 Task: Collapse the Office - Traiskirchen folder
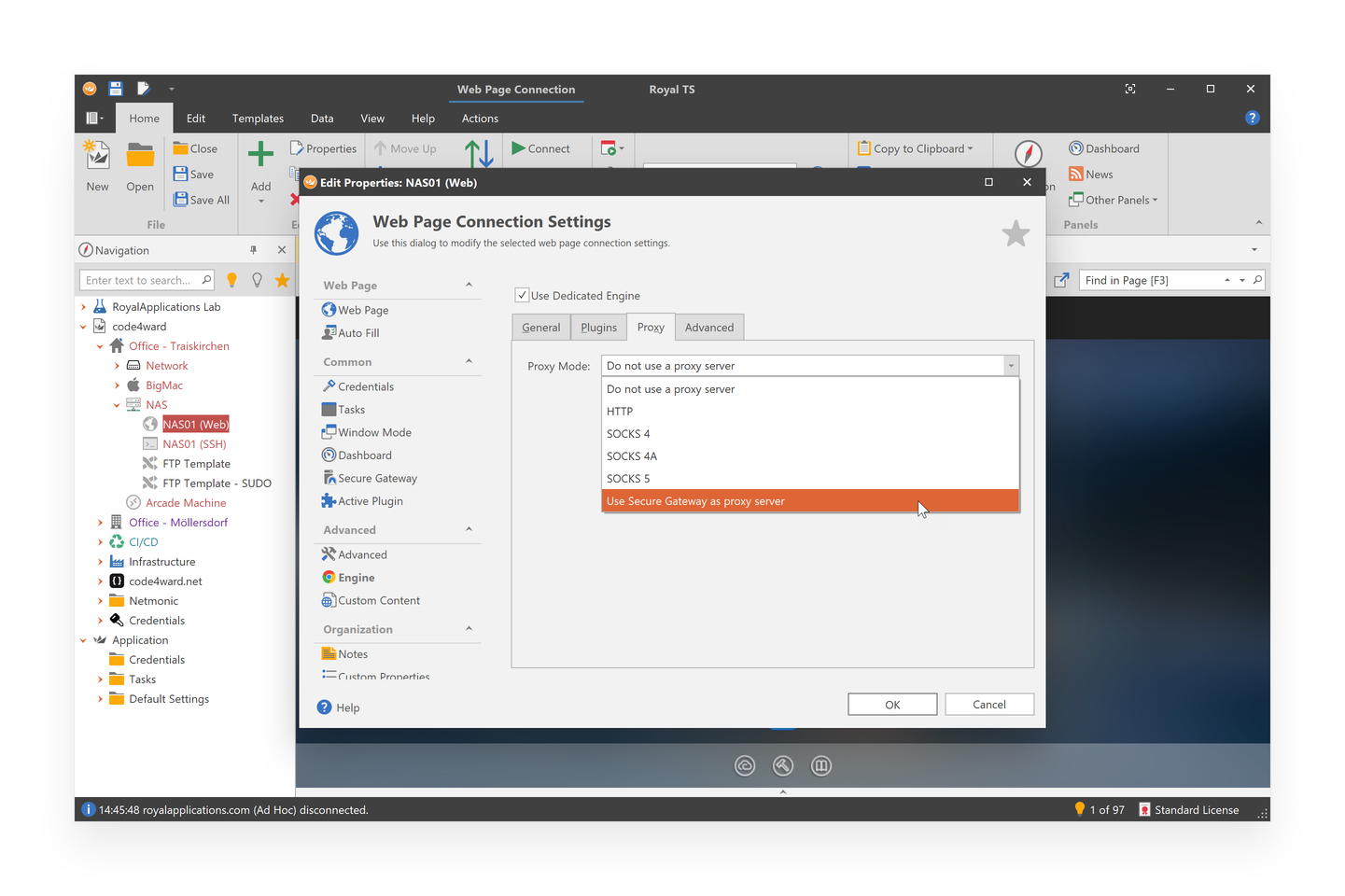click(100, 346)
